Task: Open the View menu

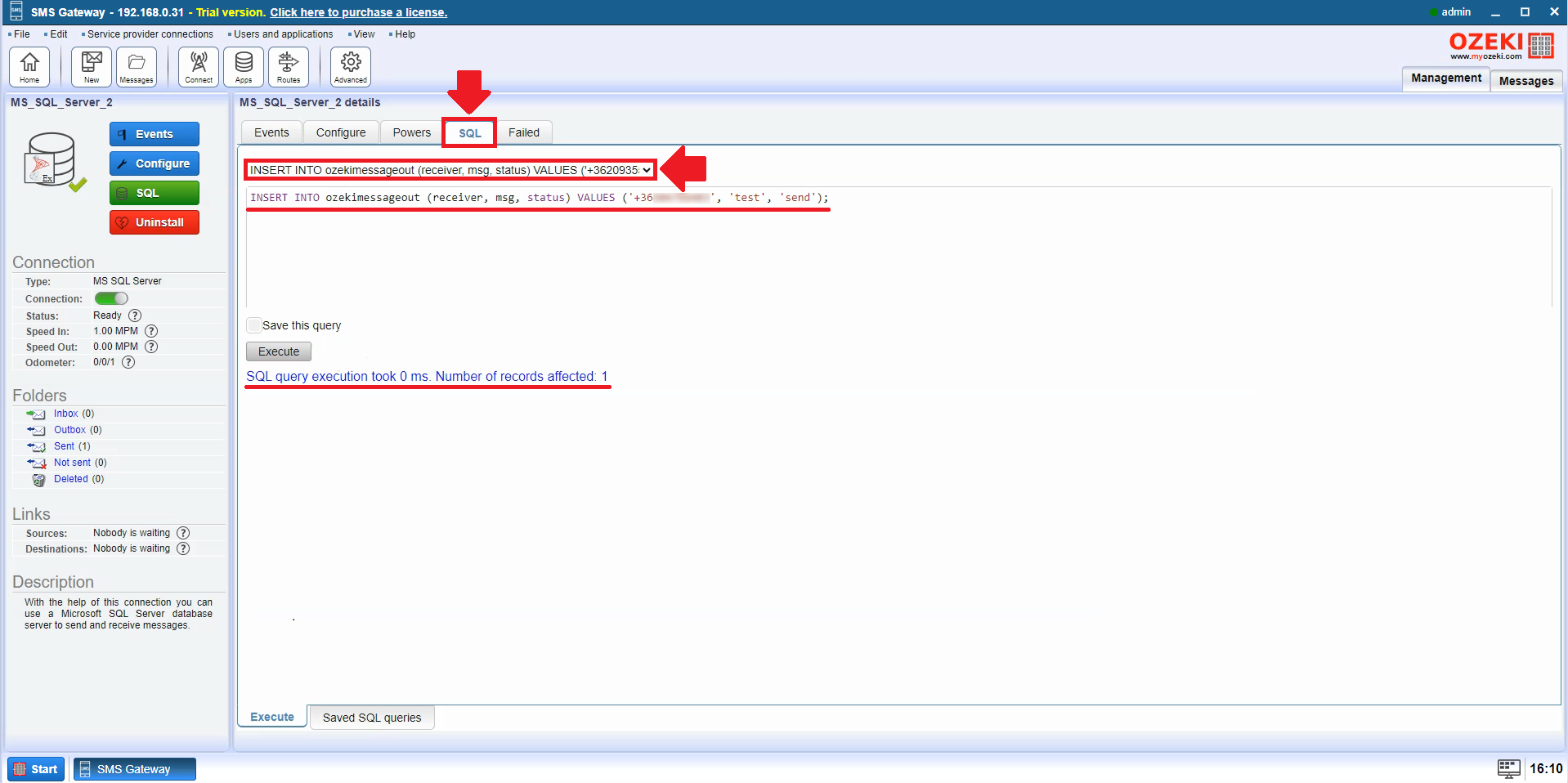Action: click(364, 34)
